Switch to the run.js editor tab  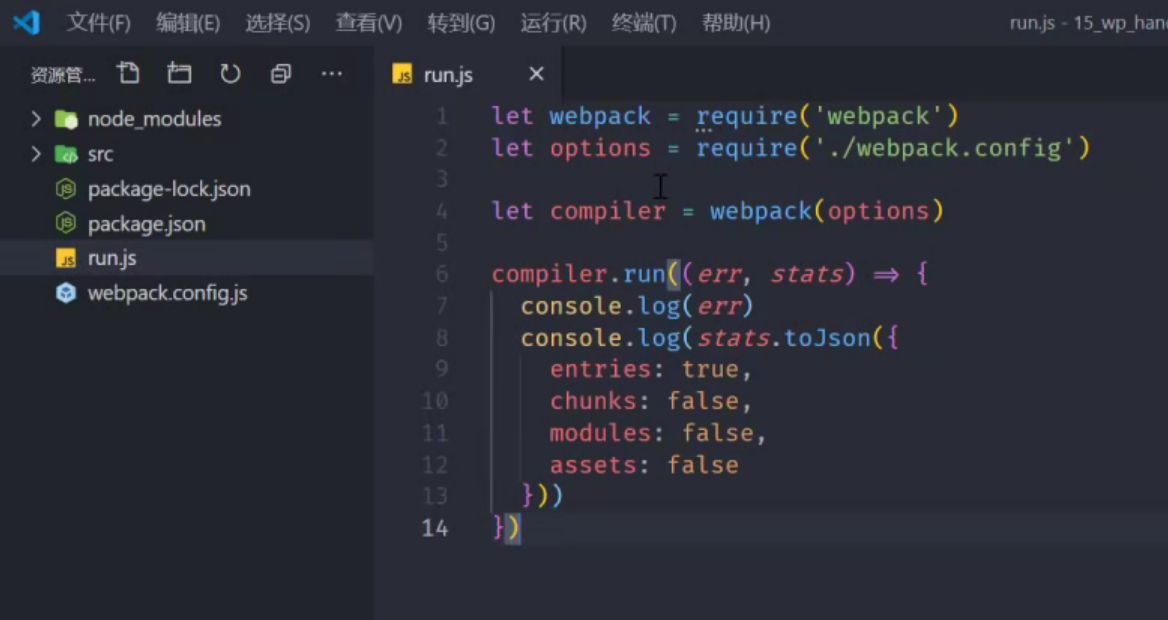448,75
